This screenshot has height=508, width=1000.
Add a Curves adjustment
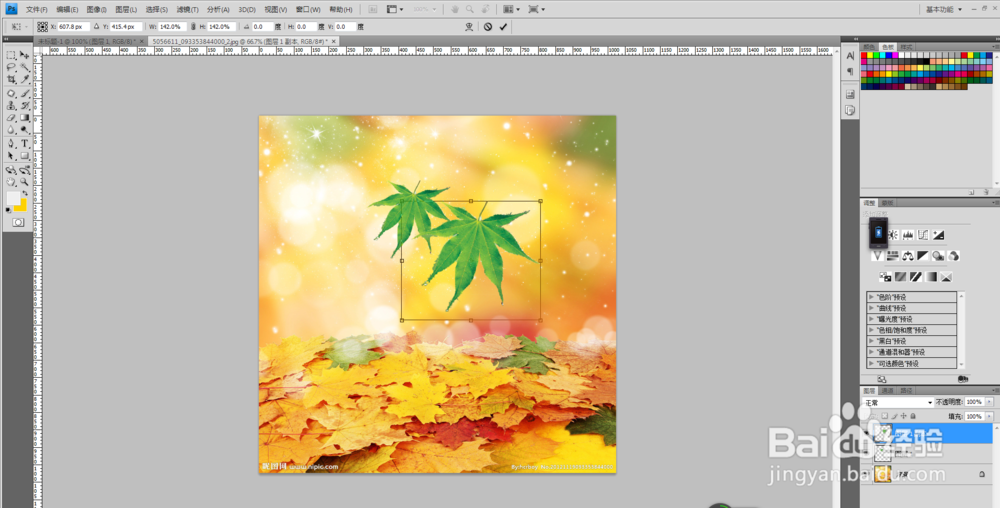pyautogui.click(x=923, y=235)
